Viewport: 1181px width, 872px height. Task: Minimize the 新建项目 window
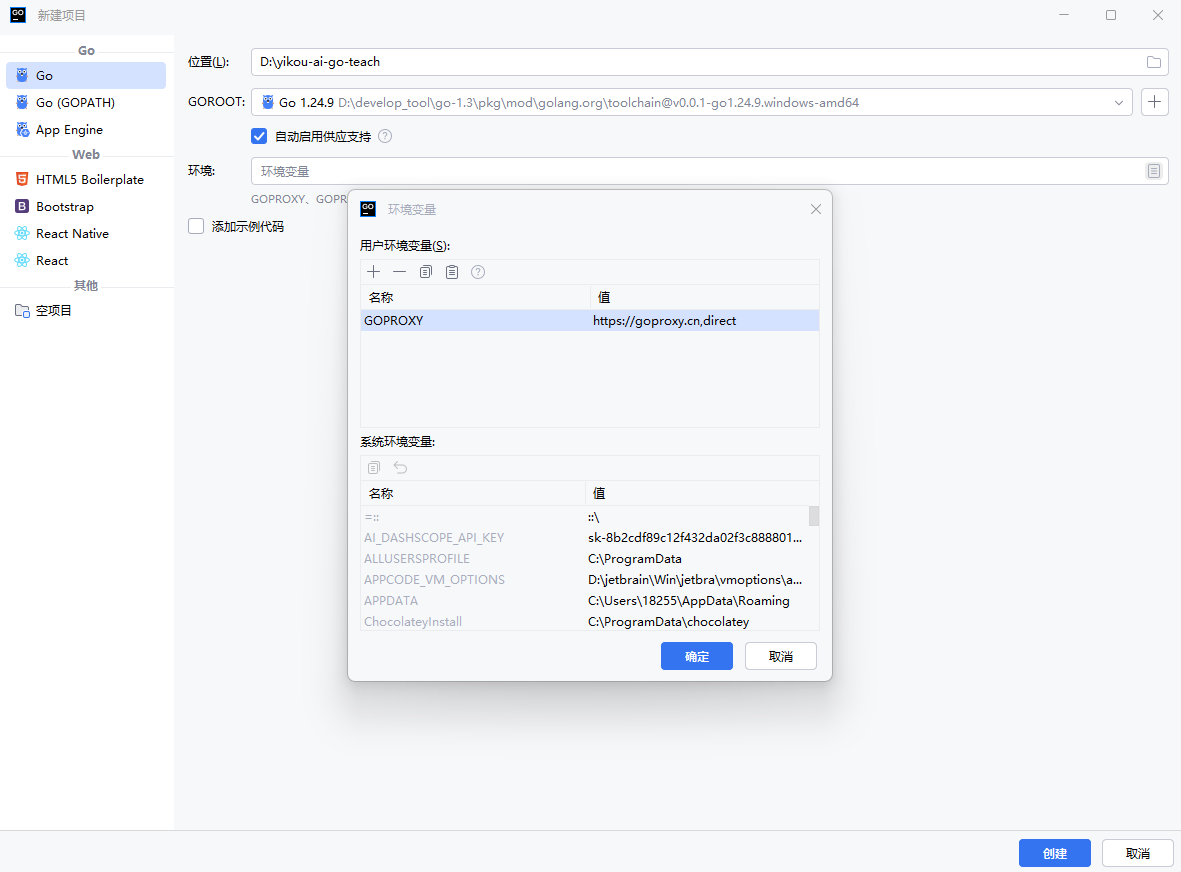1064,15
